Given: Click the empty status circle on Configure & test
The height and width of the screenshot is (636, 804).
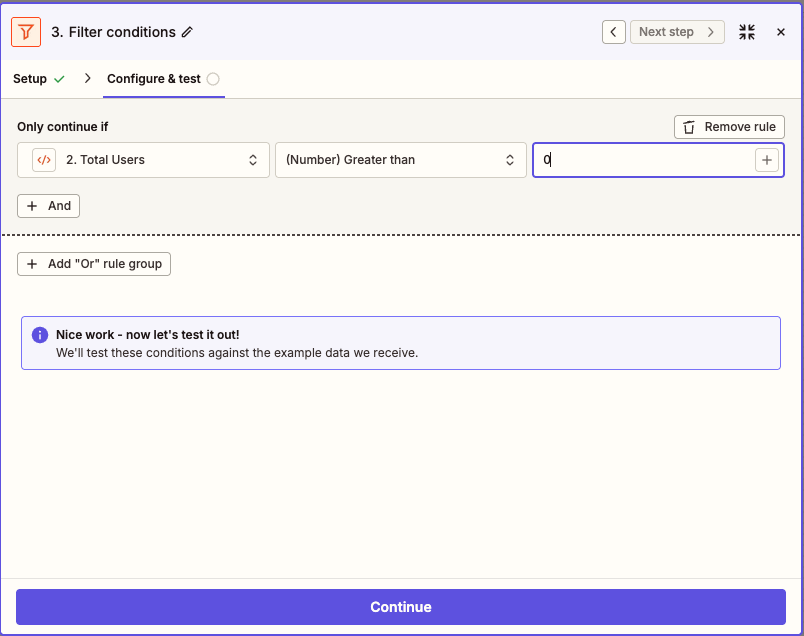Looking at the screenshot, I should click(x=213, y=79).
